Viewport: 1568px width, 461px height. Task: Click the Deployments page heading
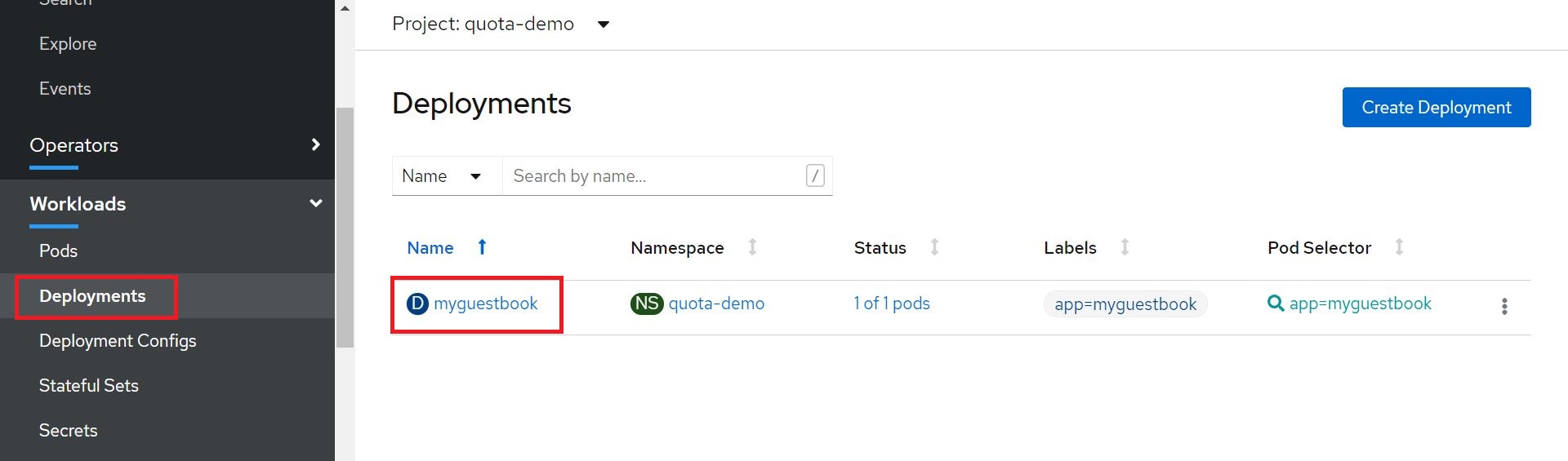click(x=482, y=104)
